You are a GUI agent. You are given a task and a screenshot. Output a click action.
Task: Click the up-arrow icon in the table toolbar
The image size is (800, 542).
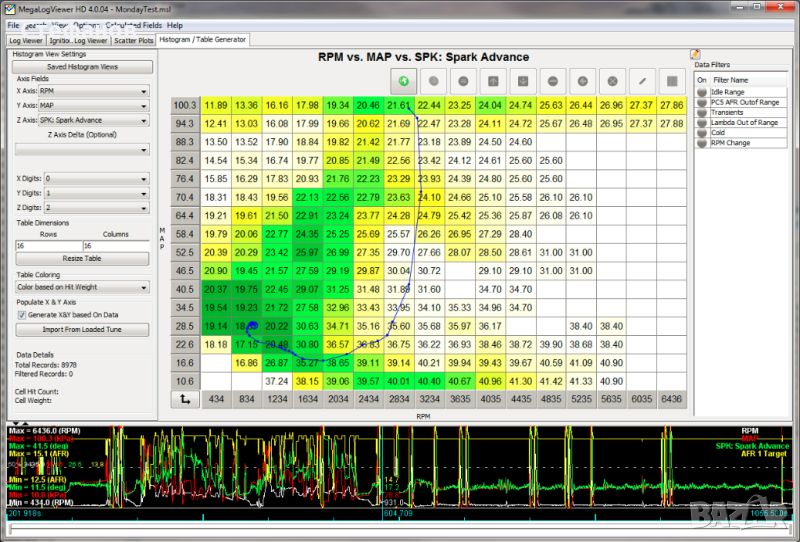494,80
